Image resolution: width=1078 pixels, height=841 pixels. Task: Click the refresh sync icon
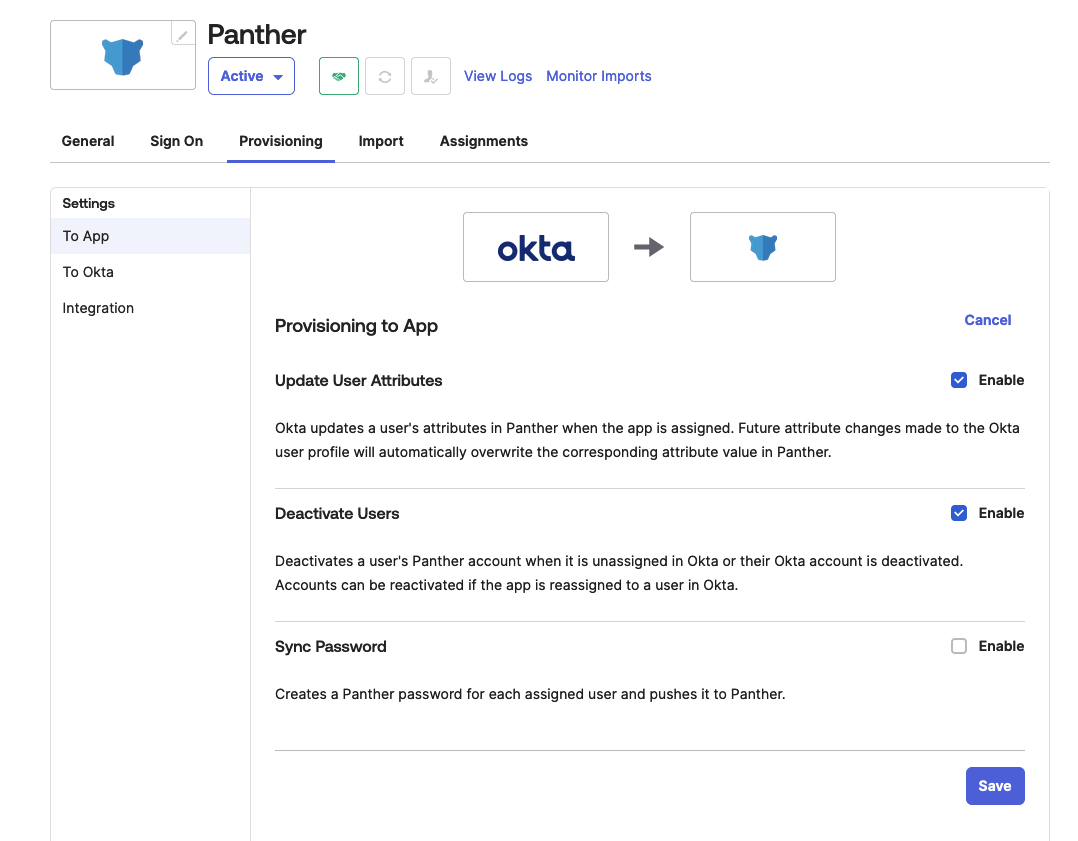384,76
